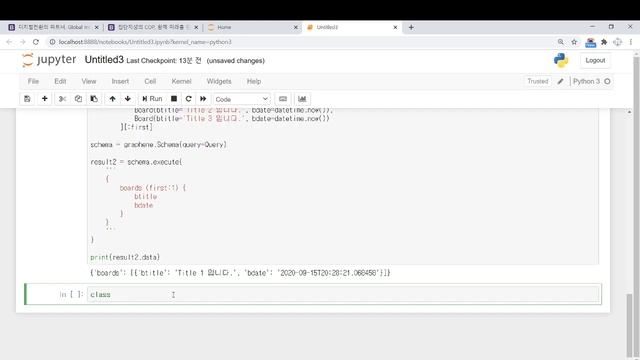Click the kernel idle circle indicator
This screenshot has height=360, width=640.
607,81
